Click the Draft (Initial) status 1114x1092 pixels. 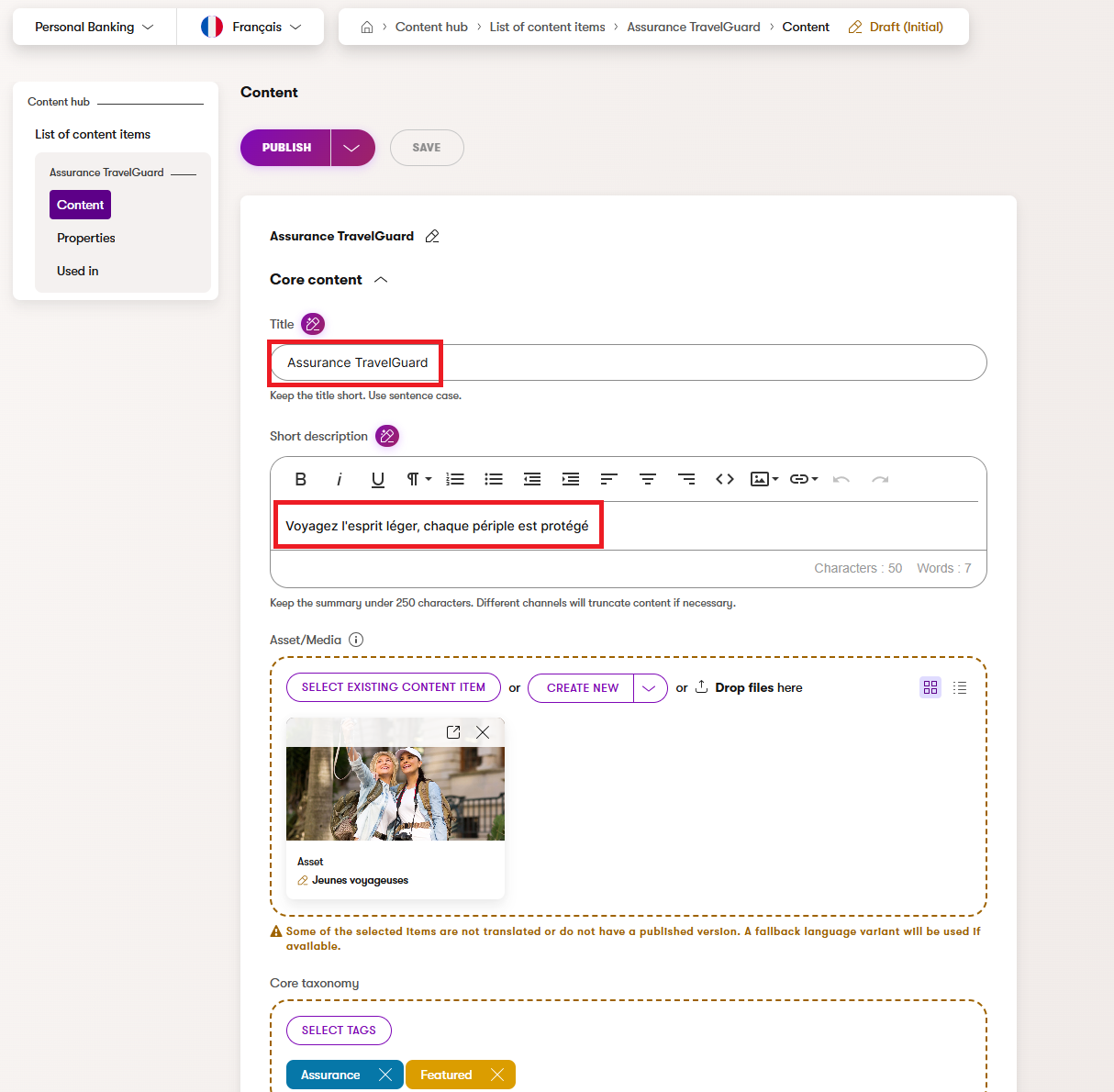896,27
